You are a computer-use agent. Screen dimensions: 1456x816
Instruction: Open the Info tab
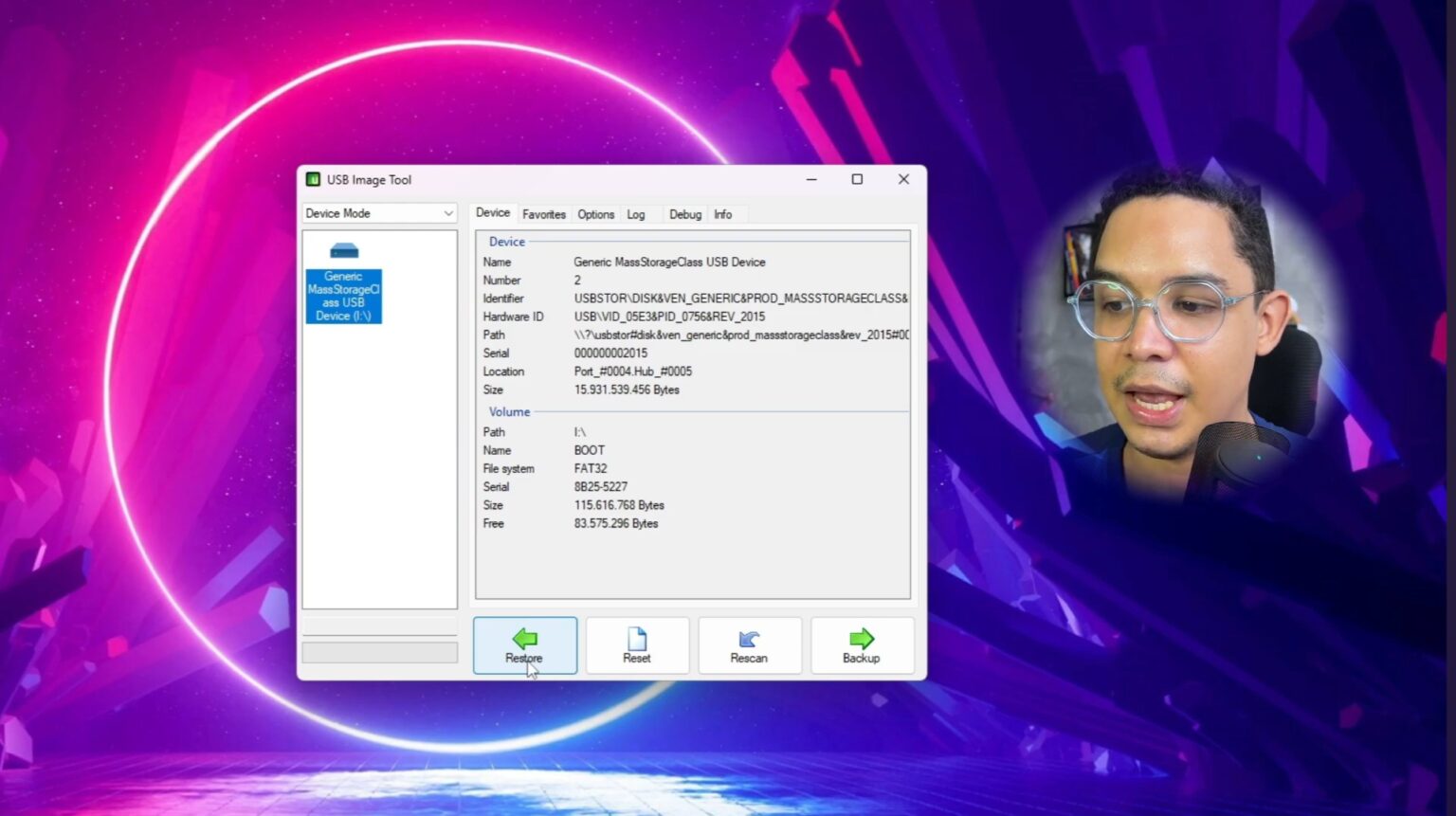[x=720, y=214]
